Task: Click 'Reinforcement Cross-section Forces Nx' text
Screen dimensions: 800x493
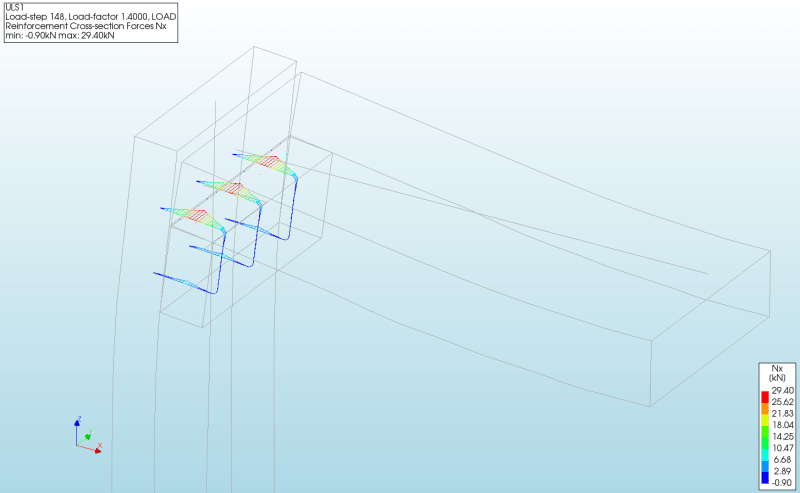Action: (x=86, y=26)
